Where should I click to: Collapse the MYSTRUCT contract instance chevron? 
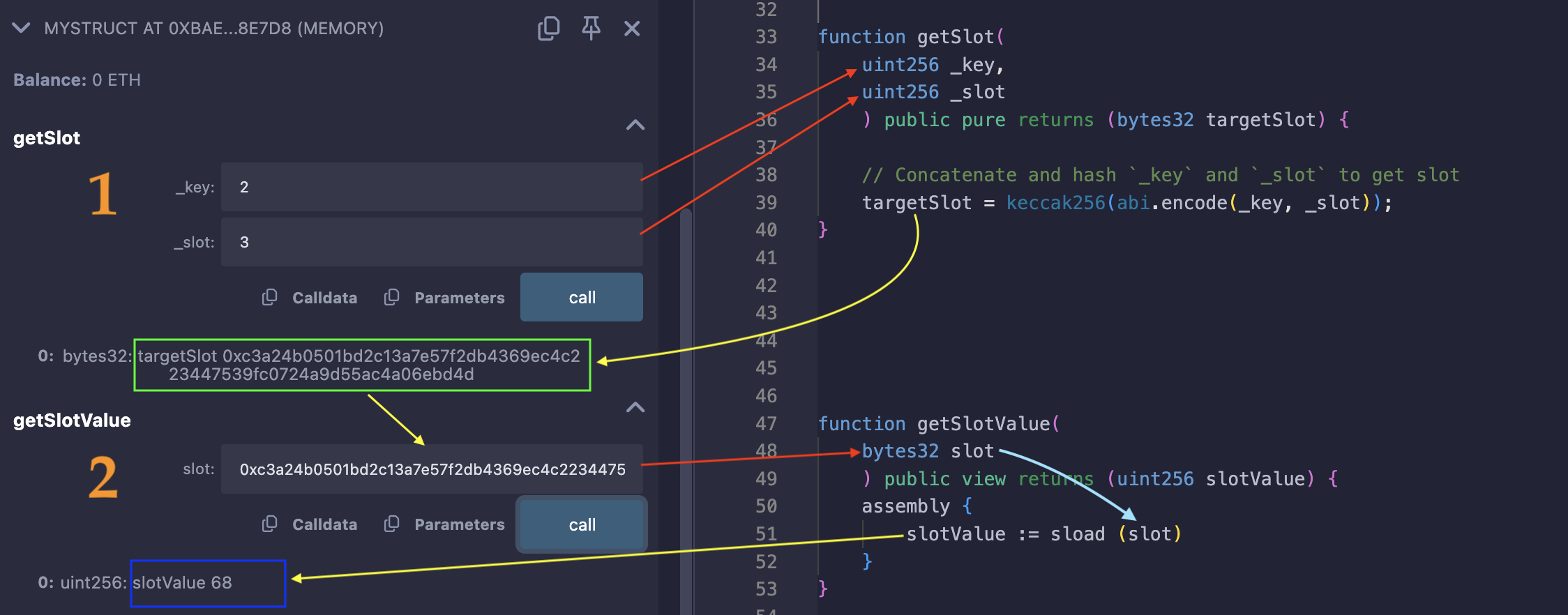22,28
